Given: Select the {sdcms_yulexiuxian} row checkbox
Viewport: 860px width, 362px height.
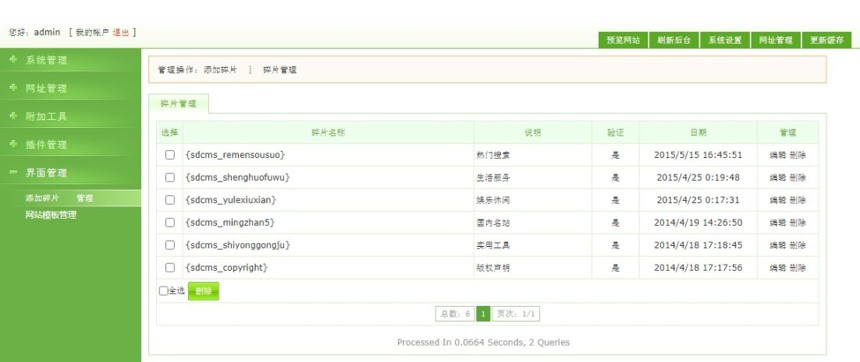Looking at the screenshot, I should (x=170, y=200).
